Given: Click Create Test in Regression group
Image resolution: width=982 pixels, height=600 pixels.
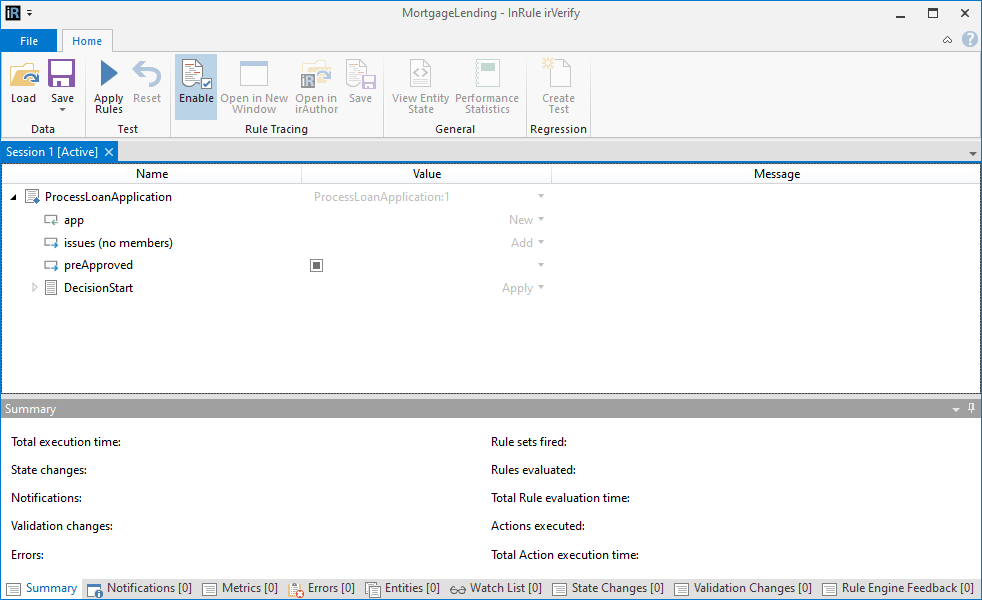Looking at the screenshot, I should tap(558, 85).
